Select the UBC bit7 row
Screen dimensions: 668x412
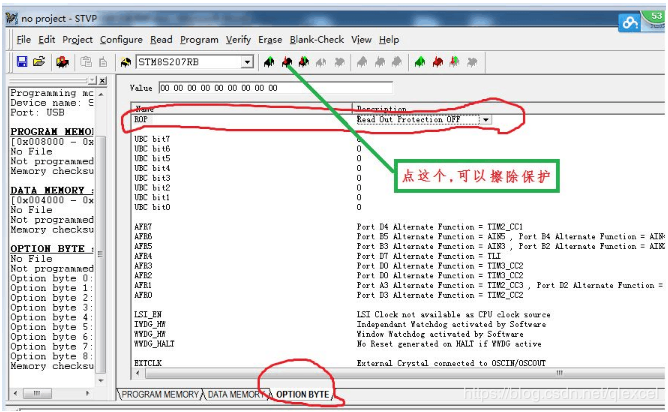point(152,139)
